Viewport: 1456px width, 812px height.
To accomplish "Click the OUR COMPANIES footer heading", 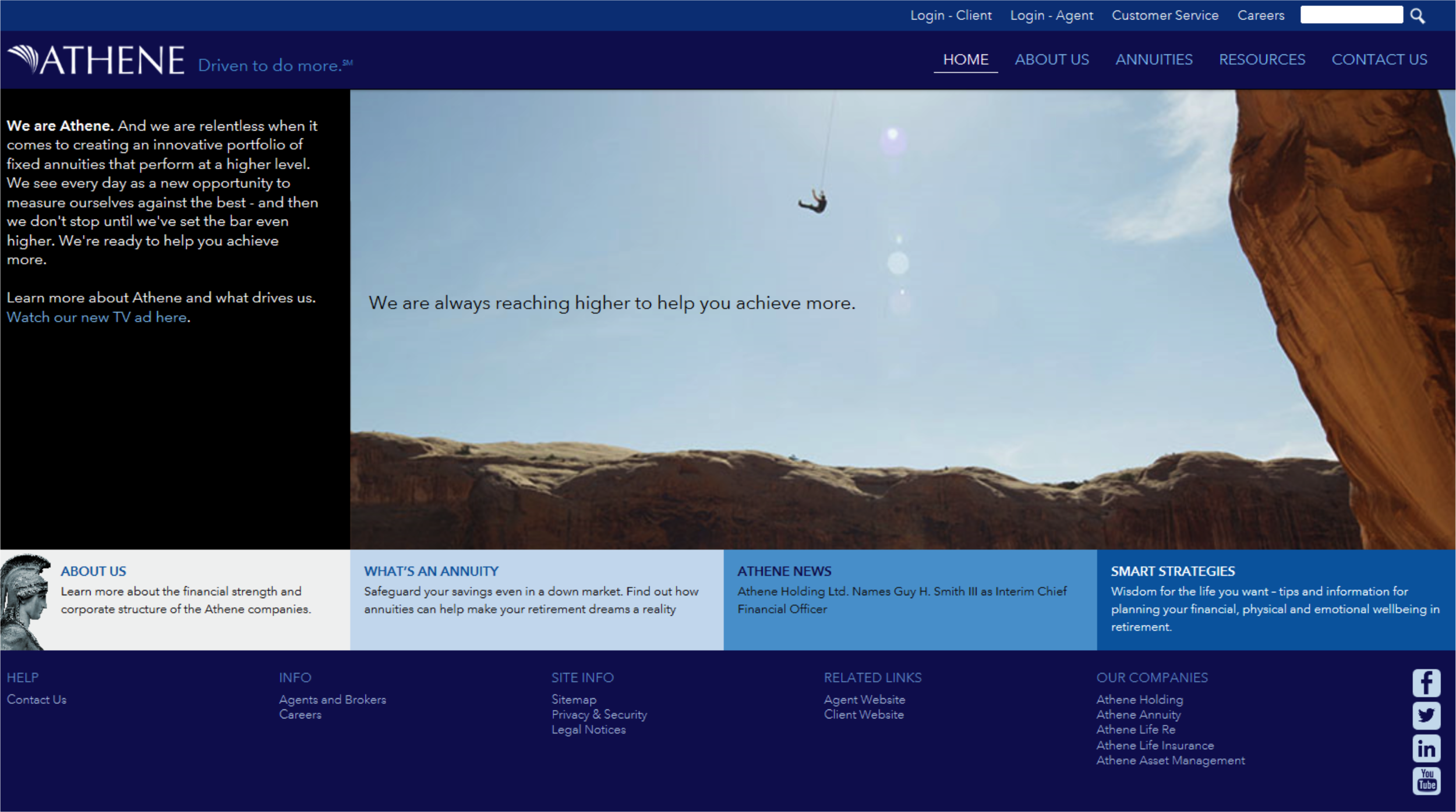I will [1152, 678].
